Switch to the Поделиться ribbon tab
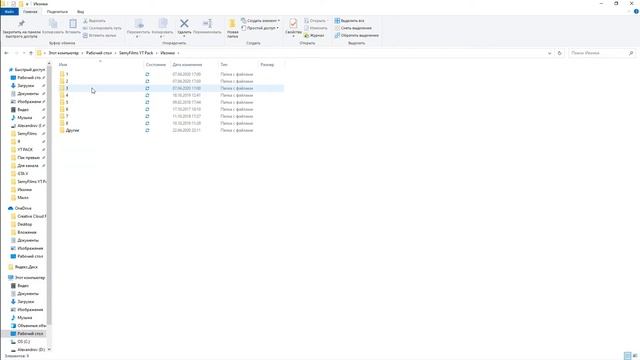Image resolution: width=640 pixels, height=360 pixels. pos(57,12)
